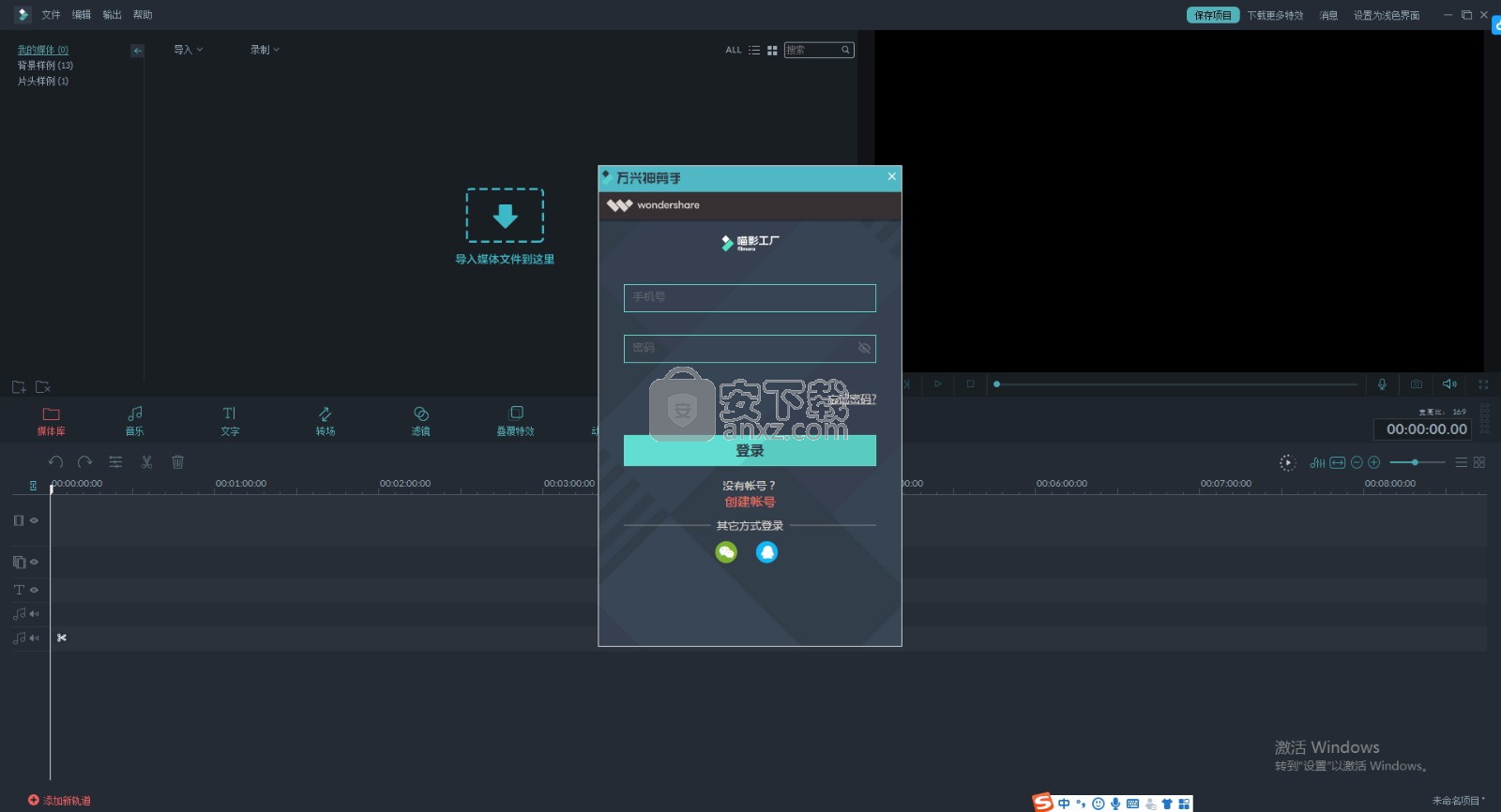This screenshot has height=812, width=1501.
Task: Switch media library to list view
Action: 754,51
